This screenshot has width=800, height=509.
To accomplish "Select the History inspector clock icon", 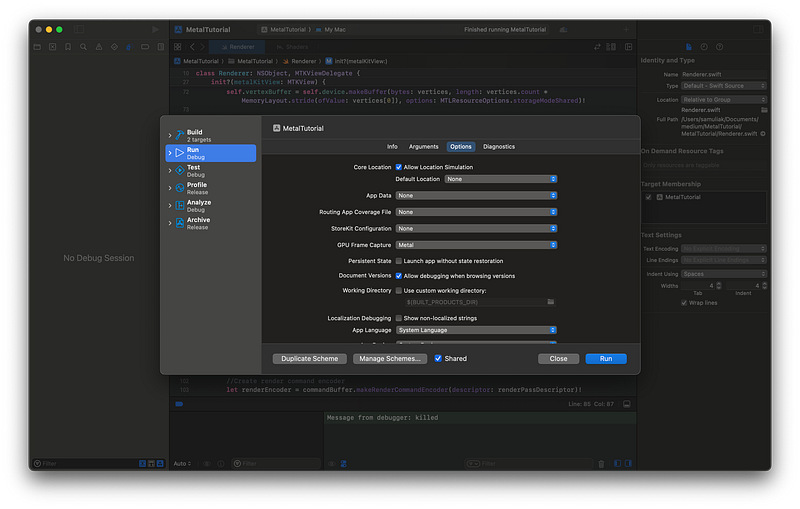I will [x=704, y=47].
